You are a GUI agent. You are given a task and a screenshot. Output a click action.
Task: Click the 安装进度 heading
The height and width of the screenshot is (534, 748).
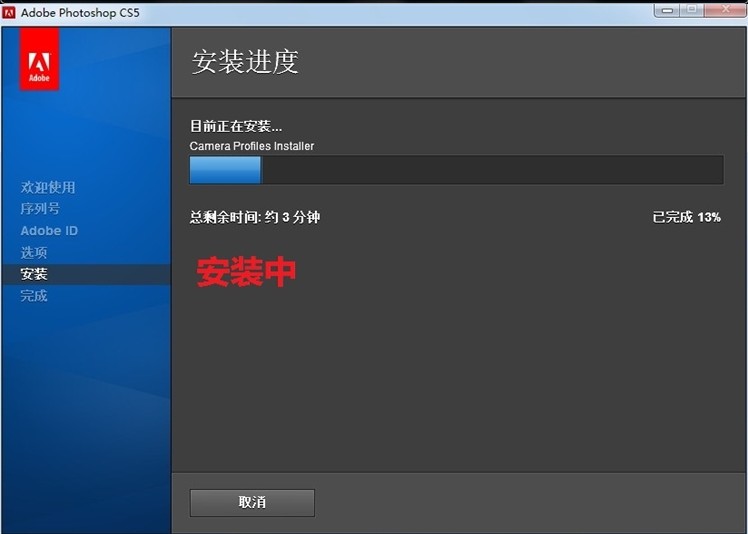[245, 62]
